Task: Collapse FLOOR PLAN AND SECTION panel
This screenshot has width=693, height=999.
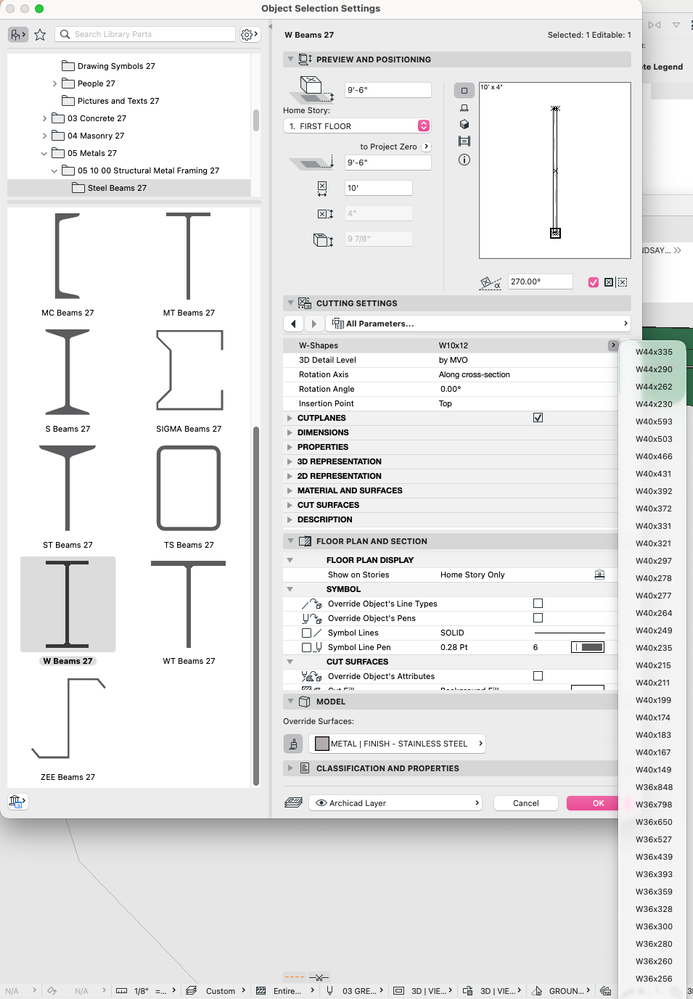Action: tap(290, 541)
